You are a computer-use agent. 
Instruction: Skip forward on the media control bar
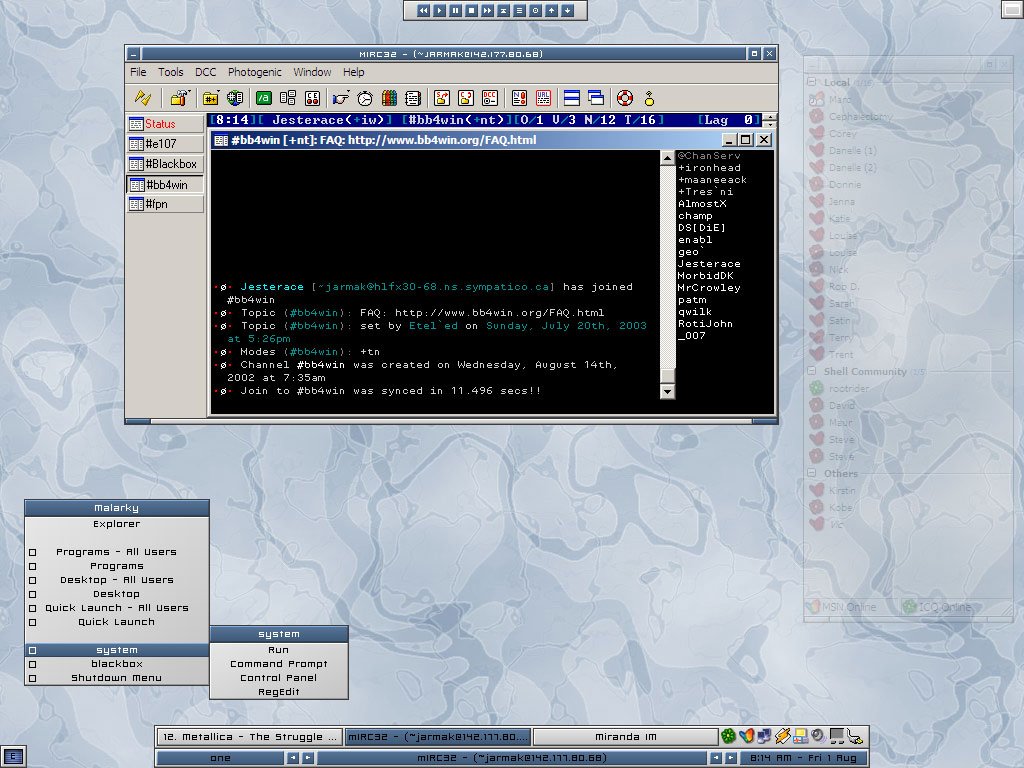point(487,10)
